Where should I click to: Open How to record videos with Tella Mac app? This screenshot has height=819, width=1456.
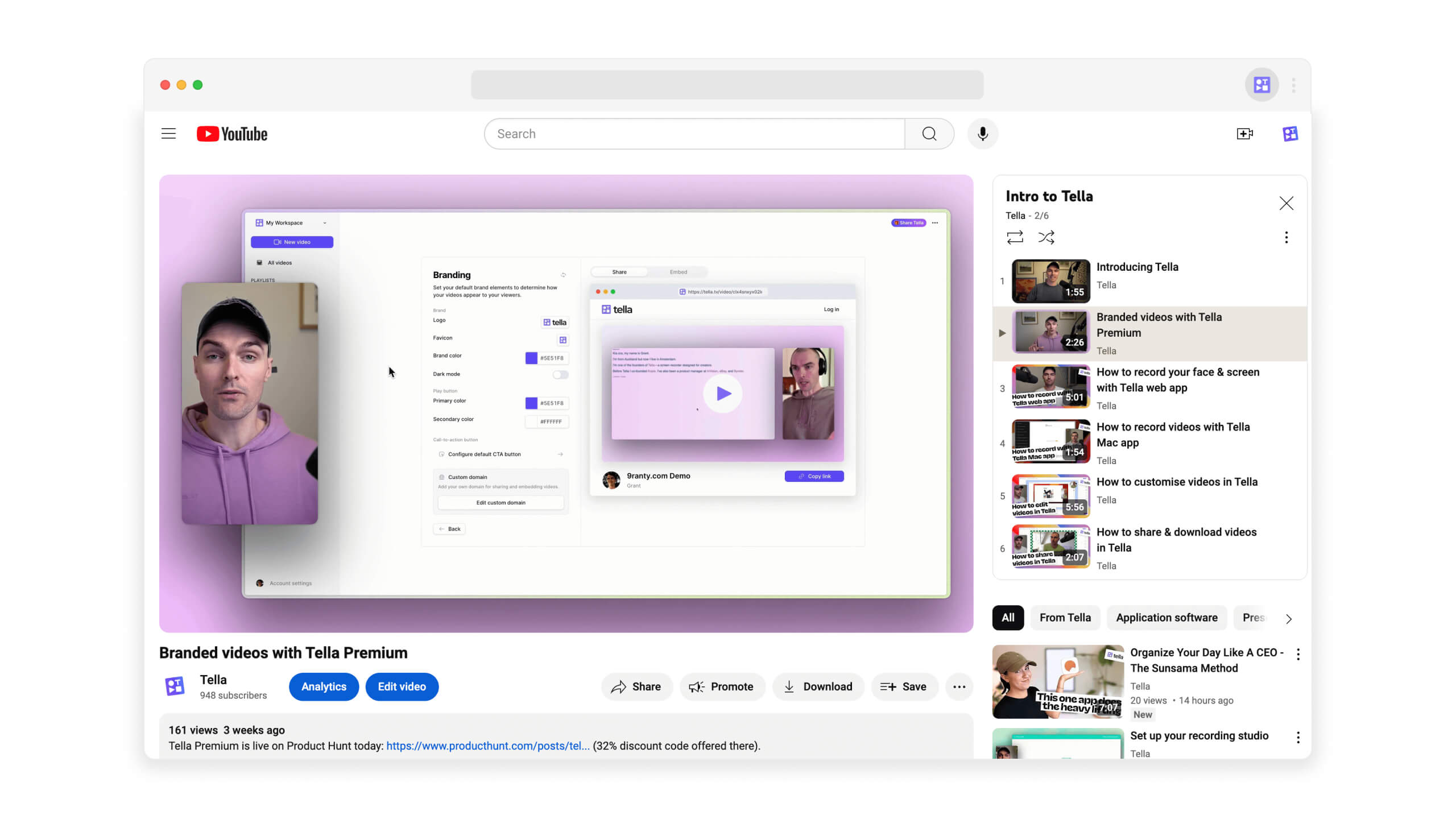pos(1149,442)
